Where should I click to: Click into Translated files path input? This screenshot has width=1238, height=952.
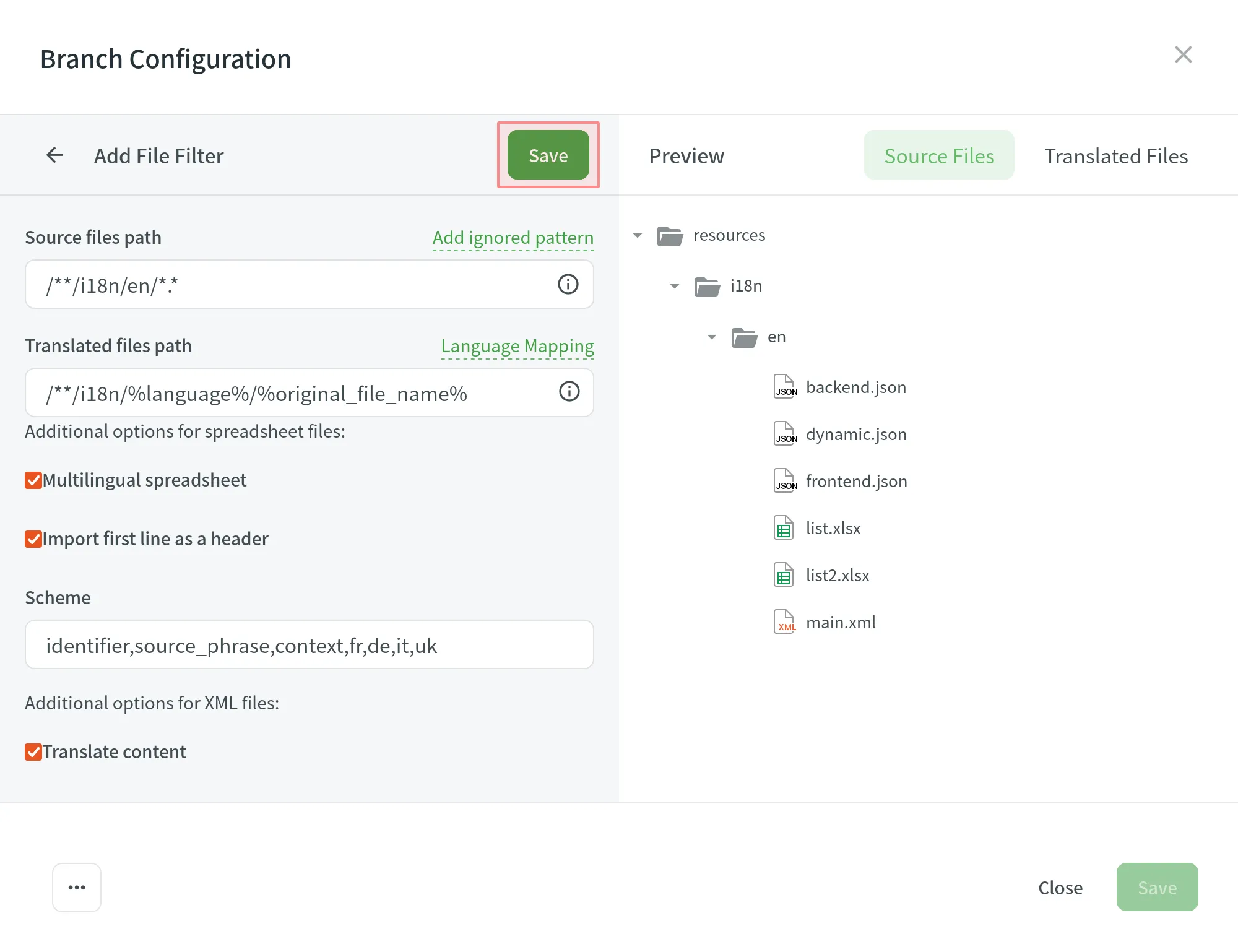(309, 392)
